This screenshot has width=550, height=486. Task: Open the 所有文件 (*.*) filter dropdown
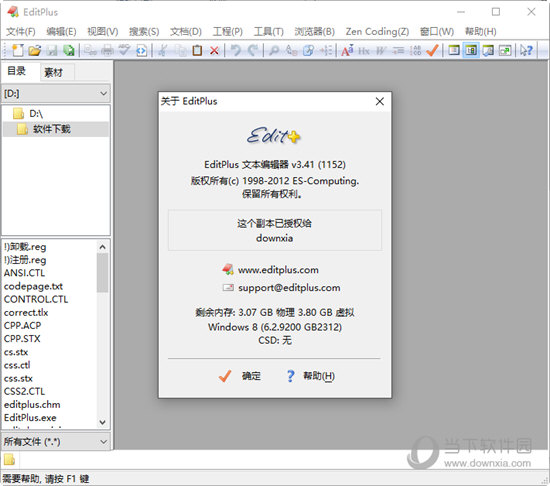56,441
